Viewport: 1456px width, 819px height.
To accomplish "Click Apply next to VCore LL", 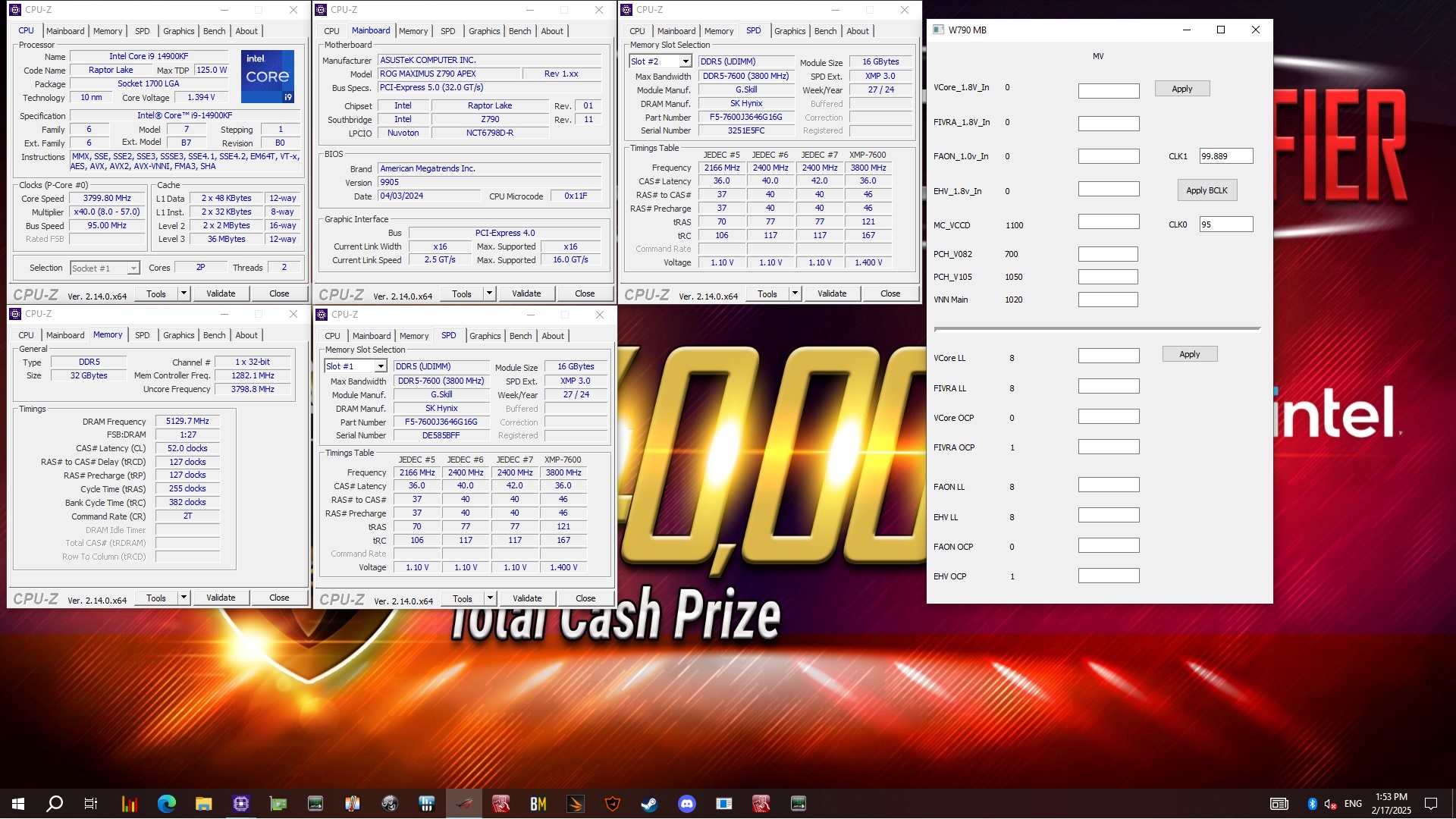I will tap(1189, 354).
